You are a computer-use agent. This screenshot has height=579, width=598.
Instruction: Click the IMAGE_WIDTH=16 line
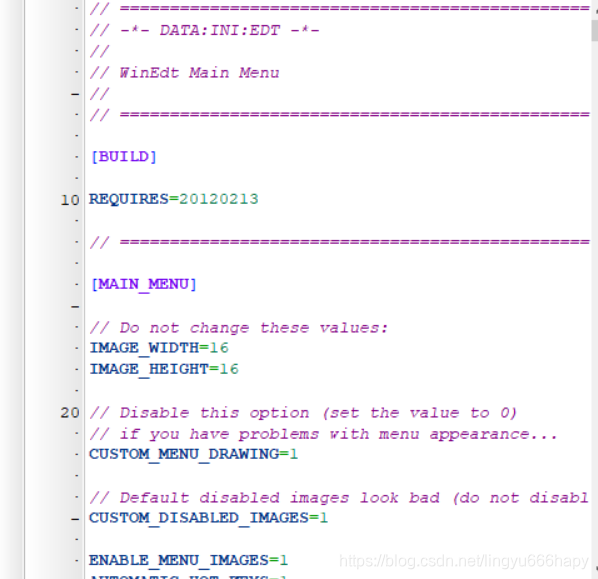159,348
